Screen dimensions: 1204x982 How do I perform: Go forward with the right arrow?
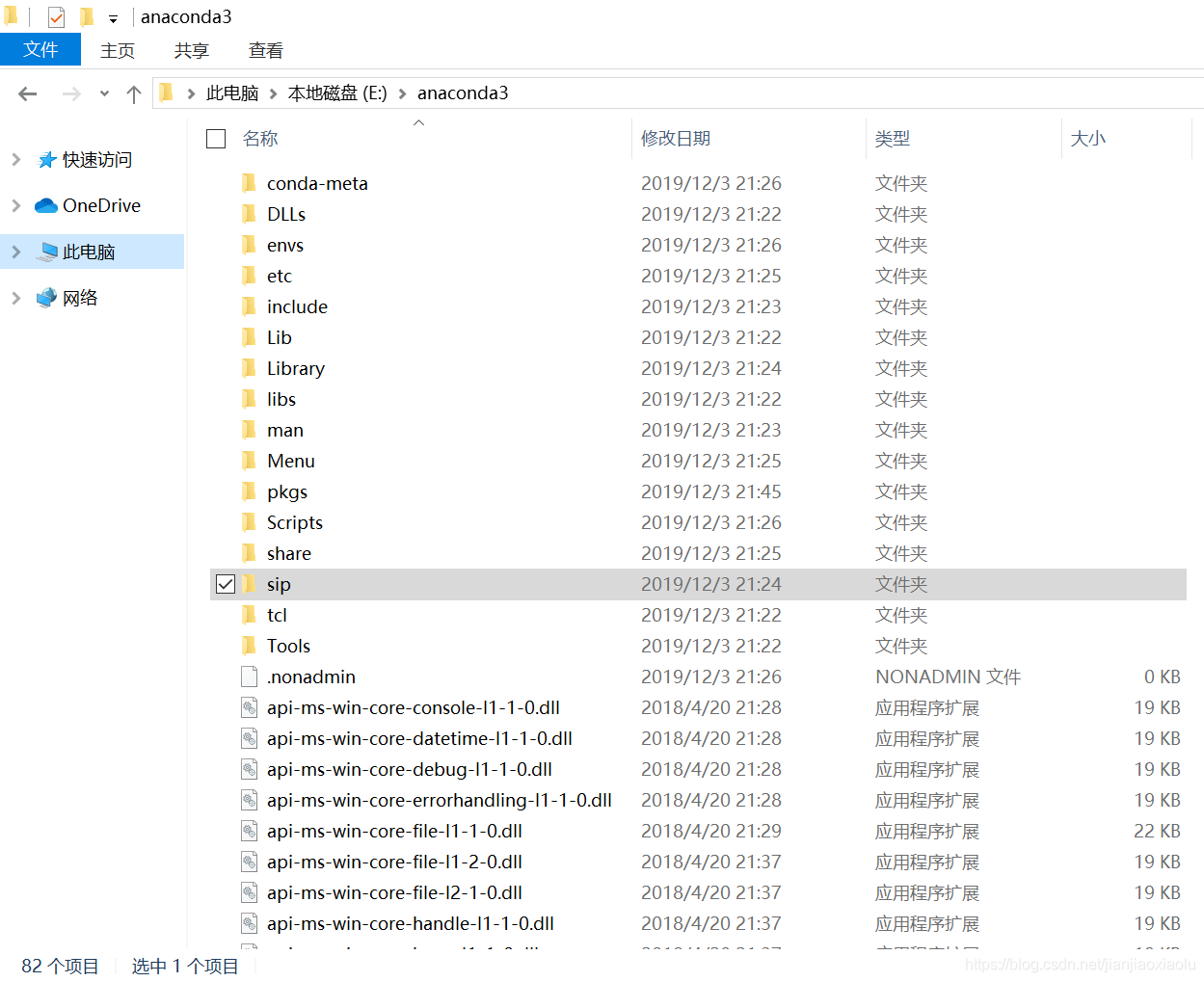click(71, 93)
